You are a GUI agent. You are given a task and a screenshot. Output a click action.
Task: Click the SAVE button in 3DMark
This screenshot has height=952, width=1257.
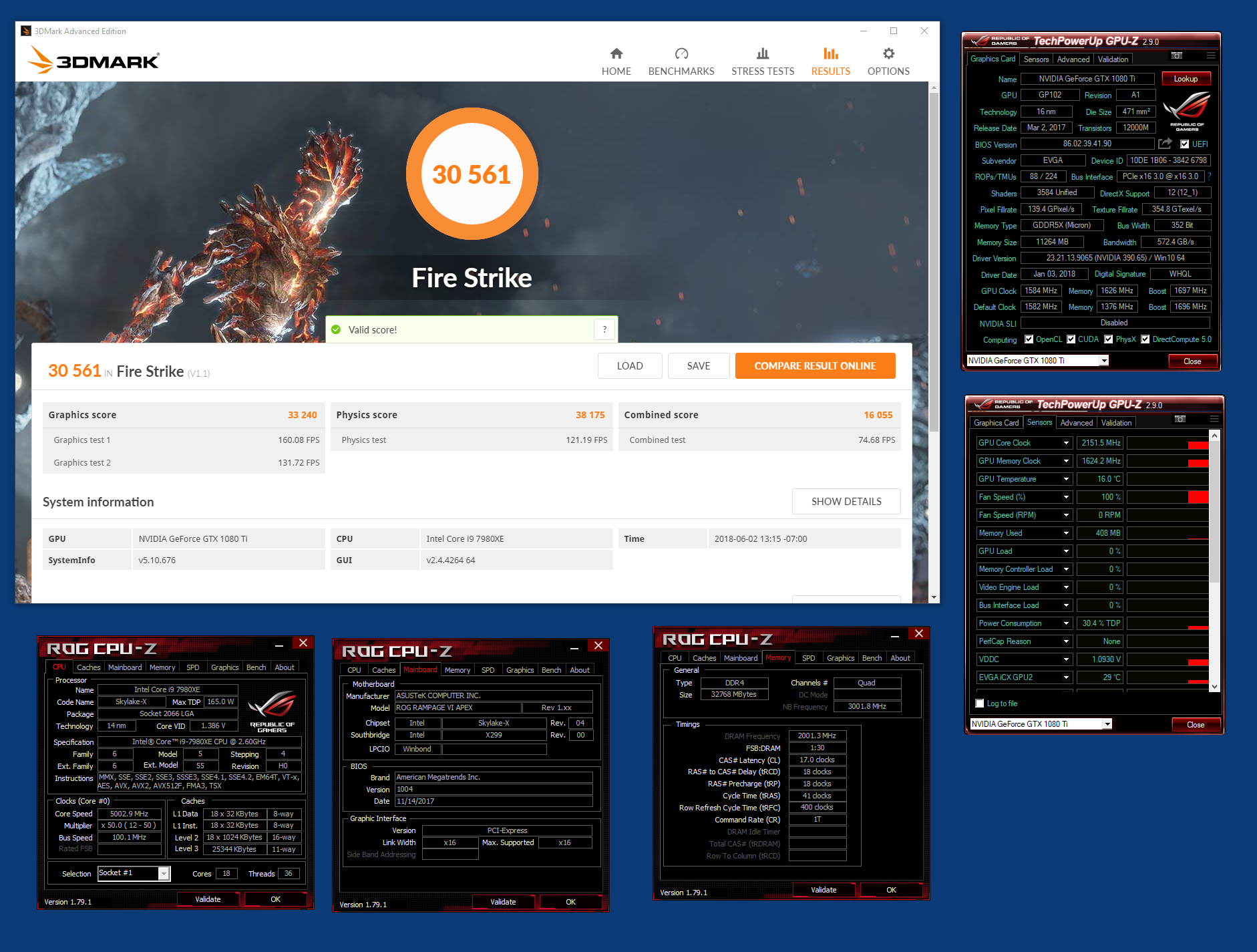[699, 366]
